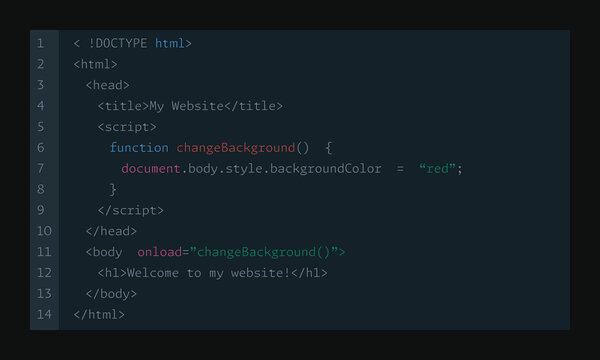The image size is (600, 360).
Task: Click line number 1 in the gutter
Action: [41, 43]
